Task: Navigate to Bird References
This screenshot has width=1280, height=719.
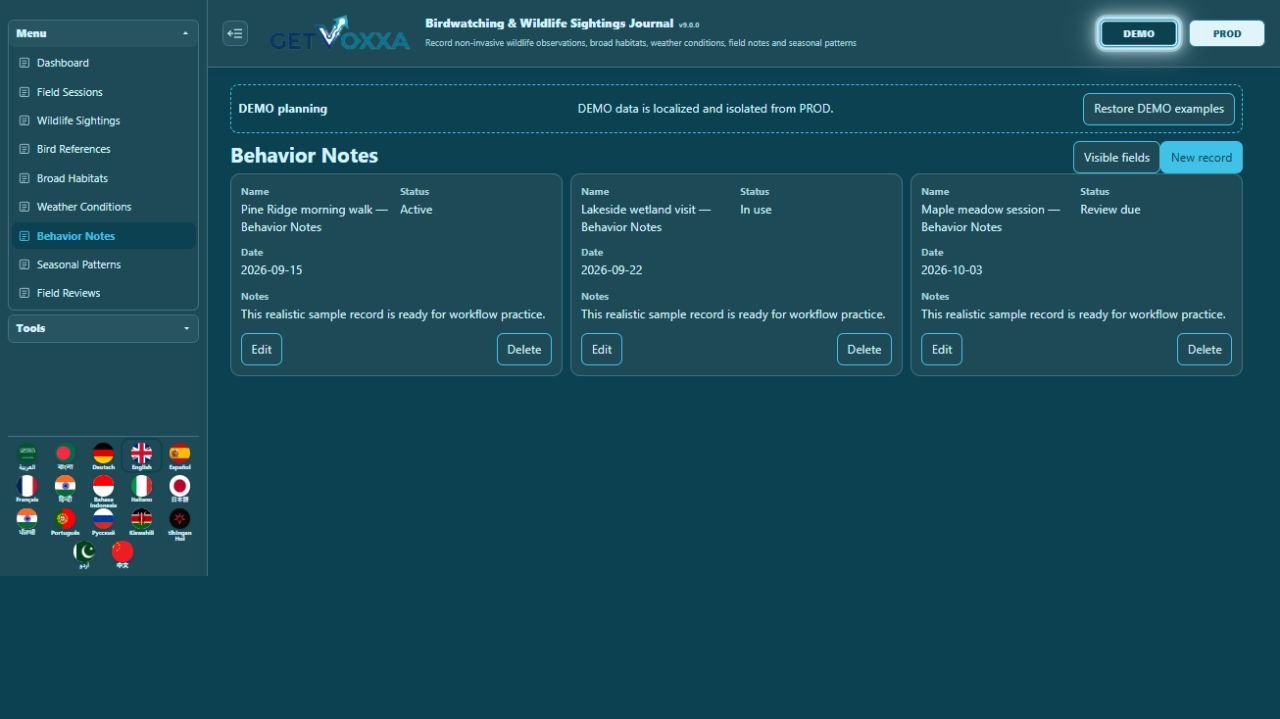Action: tap(104, 149)
